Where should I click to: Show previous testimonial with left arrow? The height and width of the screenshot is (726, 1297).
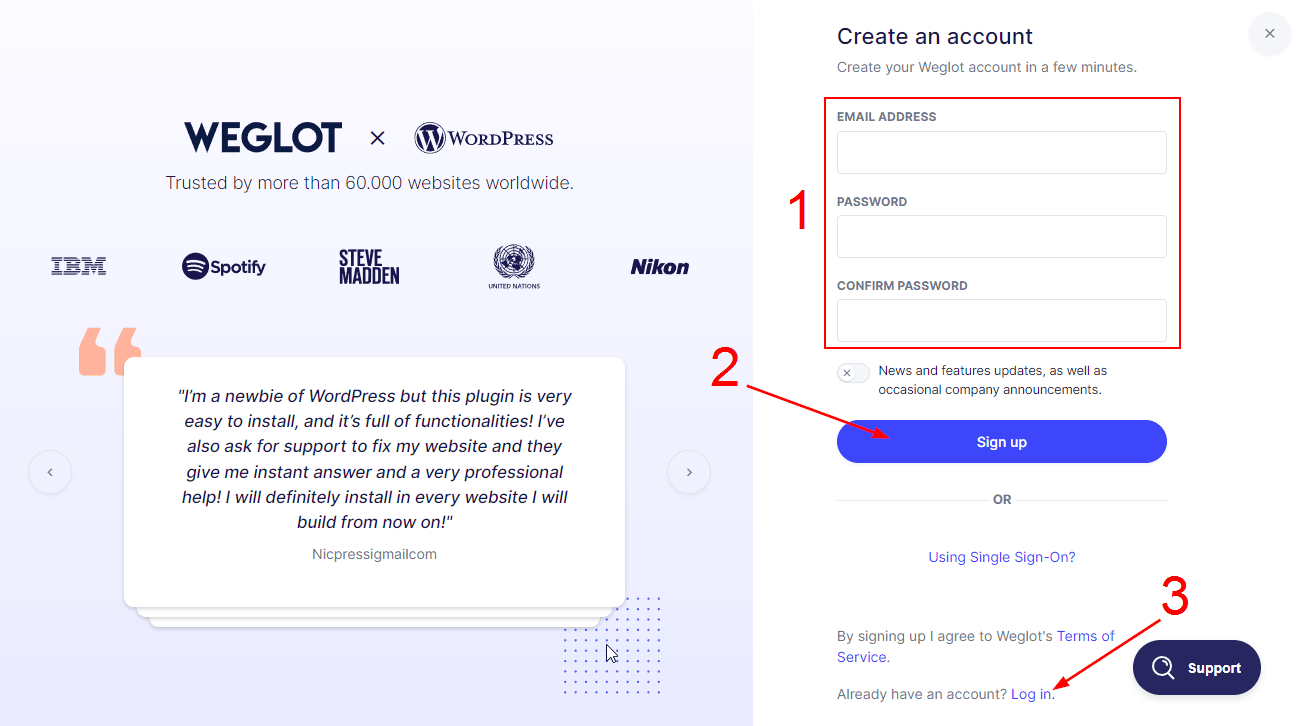coord(50,472)
